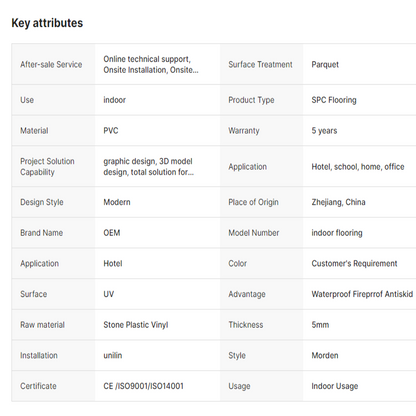Click the Key attributes heading
The width and height of the screenshot is (416, 416).
(x=47, y=23)
